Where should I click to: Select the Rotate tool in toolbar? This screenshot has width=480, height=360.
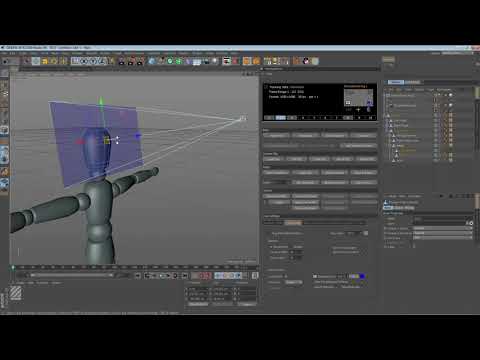pos(54,61)
